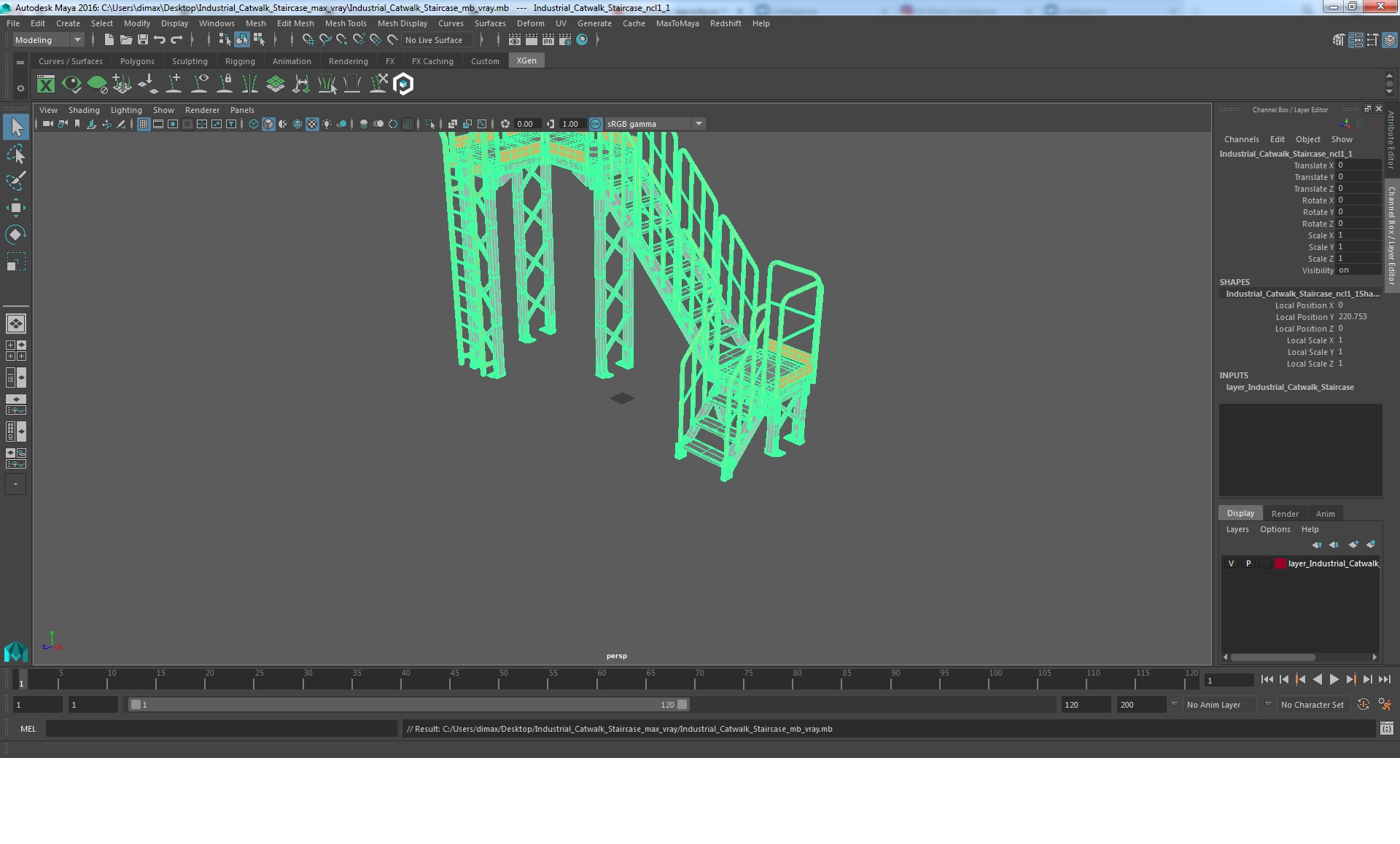
Task: Click the New Scene icon
Action: pos(109,40)
